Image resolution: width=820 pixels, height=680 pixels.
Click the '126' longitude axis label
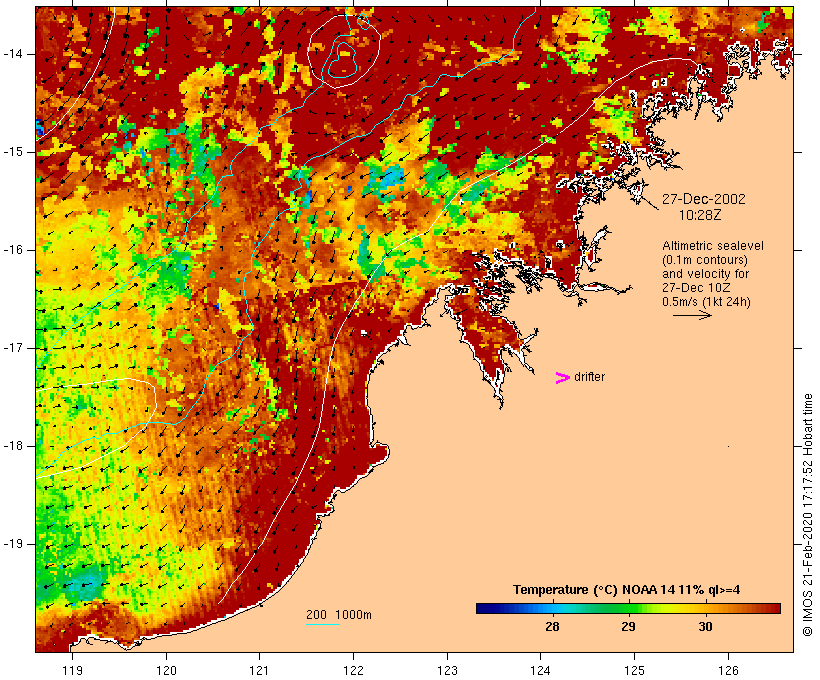click(x=728, y=670)
